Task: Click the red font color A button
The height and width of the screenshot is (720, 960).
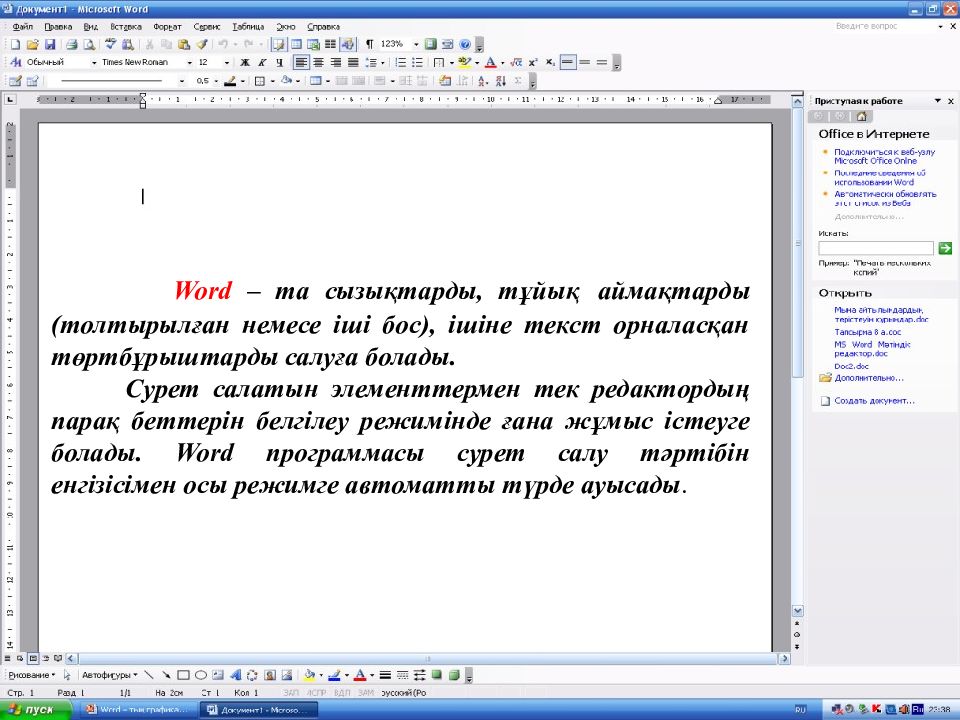Action: (490, 62)
